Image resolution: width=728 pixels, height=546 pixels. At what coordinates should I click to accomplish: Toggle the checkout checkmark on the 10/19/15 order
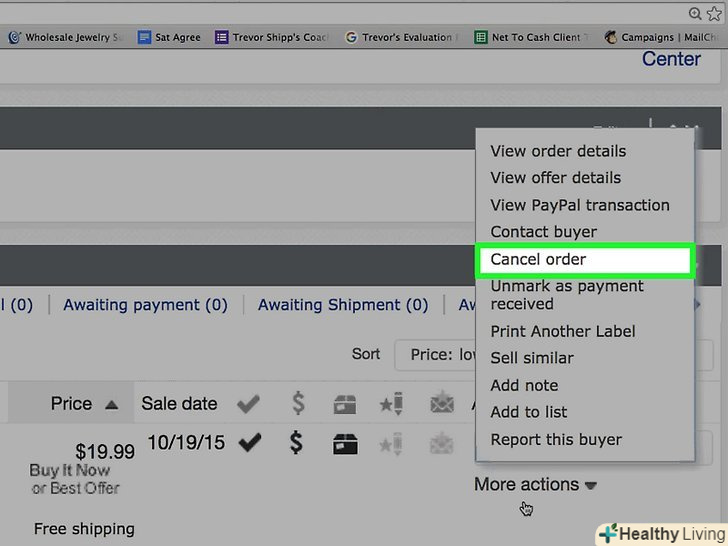point(249,442)
